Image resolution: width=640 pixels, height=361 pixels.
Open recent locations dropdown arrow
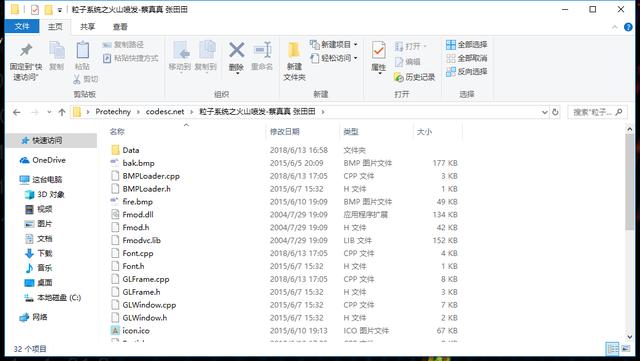tap(49, 112)
